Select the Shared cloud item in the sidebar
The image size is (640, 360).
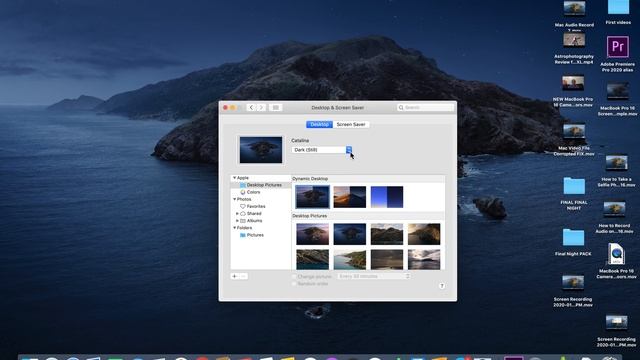(251, 213)
